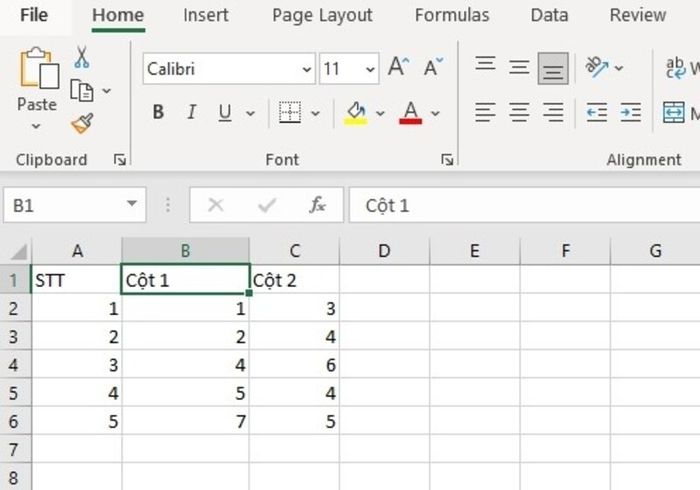
Task: Open Font settings dialog launcher
Action: (447, 159)
